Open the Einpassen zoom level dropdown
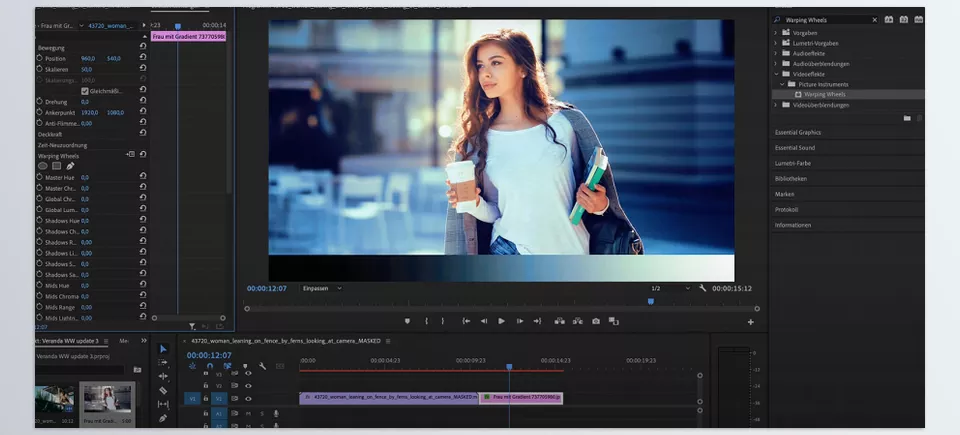Viewport: 960px width, 435px height. [x=322, y=288]
